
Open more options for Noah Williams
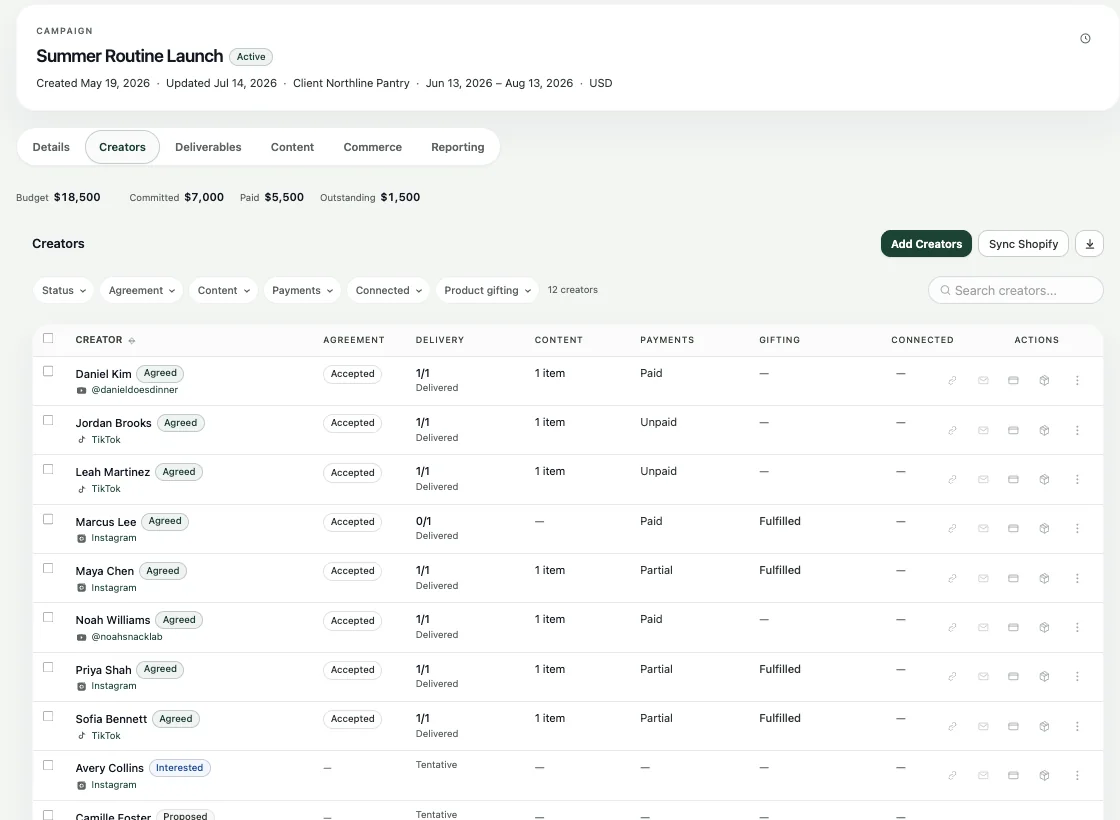1077,627
